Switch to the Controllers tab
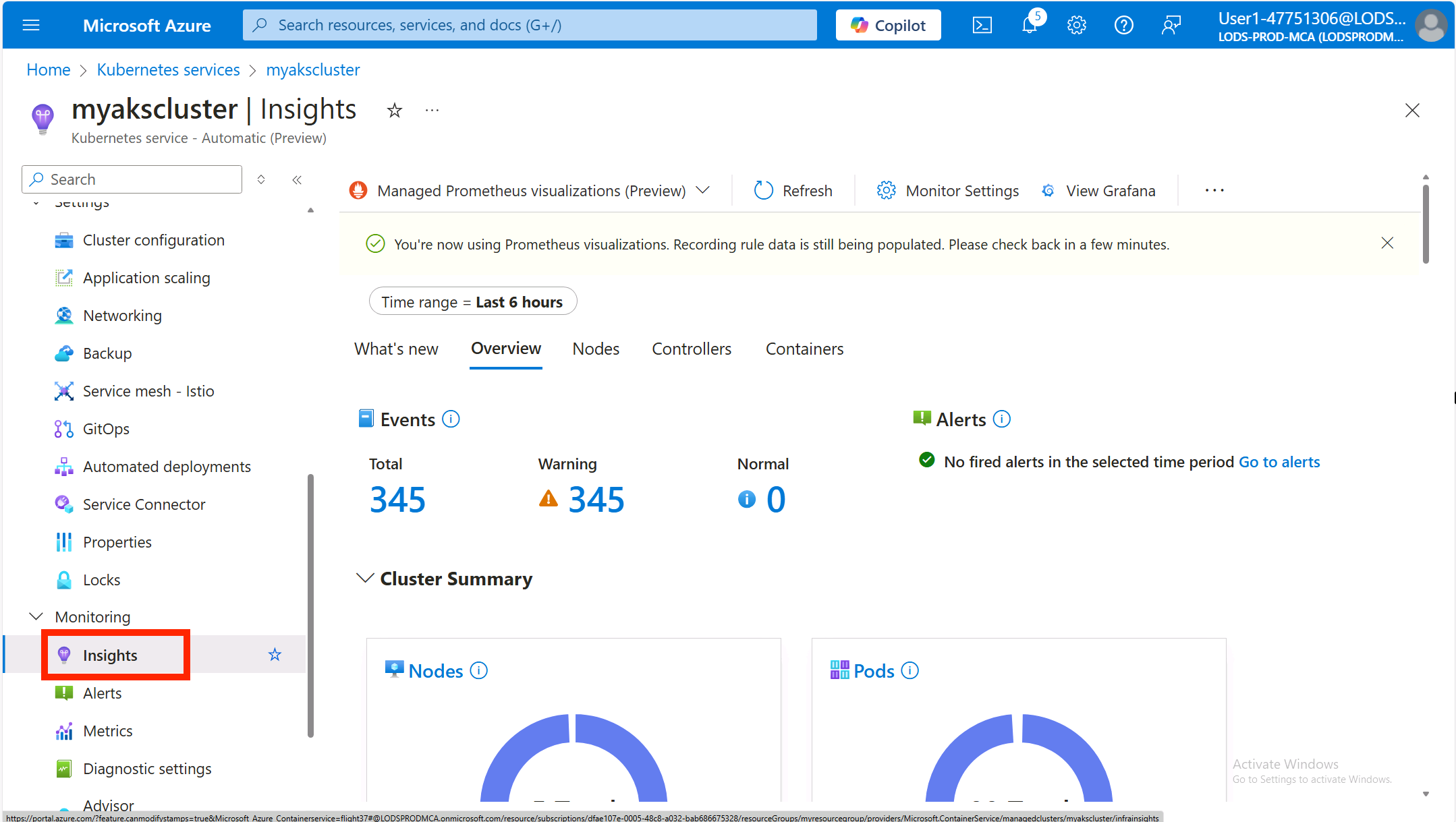 (x=691, y=349)
